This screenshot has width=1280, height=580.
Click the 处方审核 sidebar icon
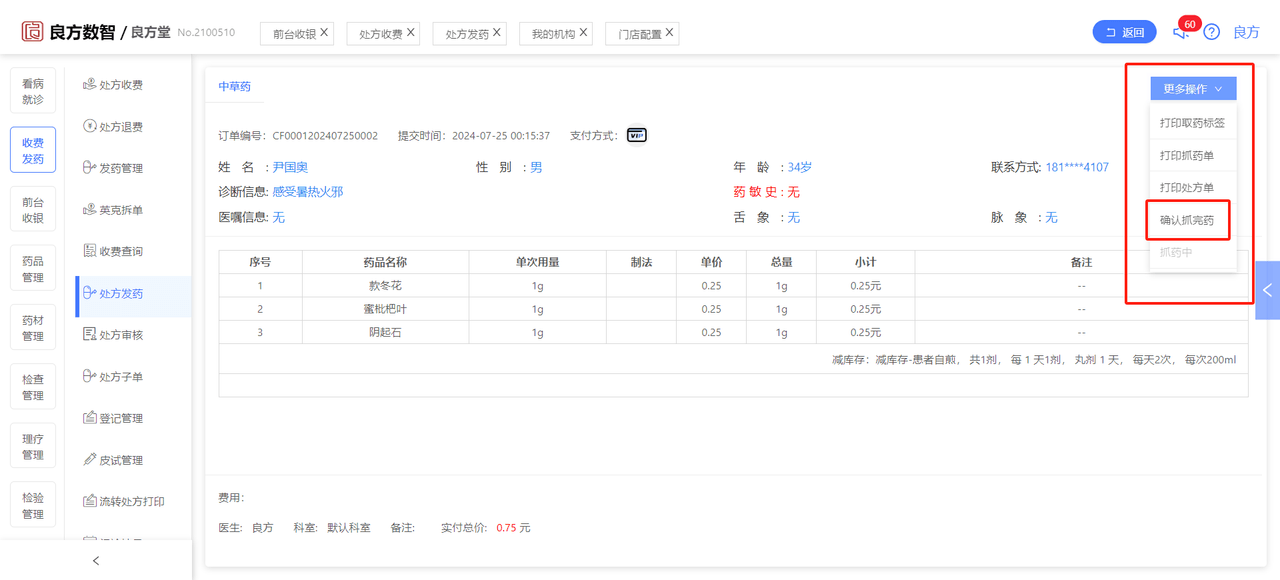[90, 335]
